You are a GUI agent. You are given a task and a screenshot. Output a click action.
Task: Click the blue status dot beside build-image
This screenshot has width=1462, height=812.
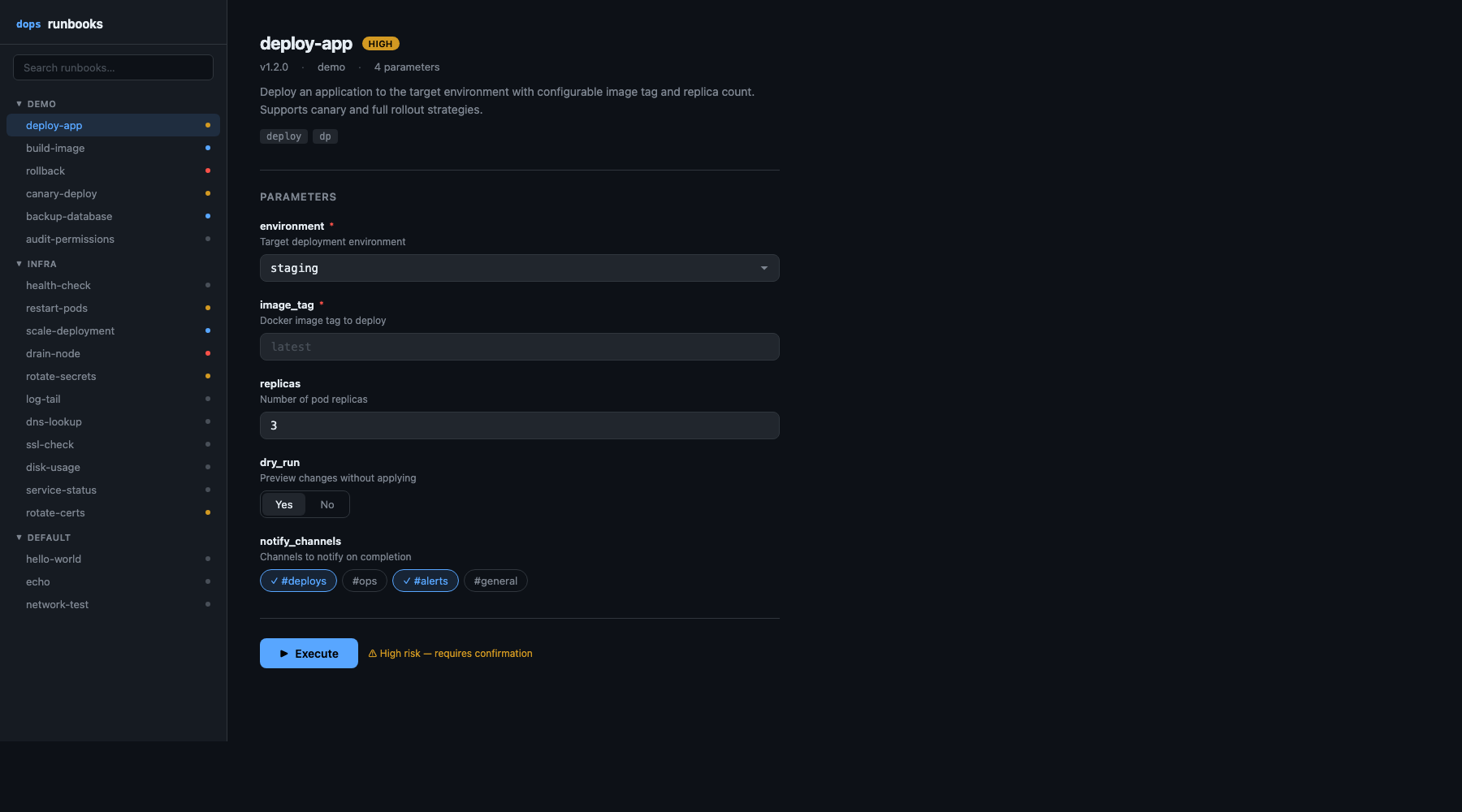208,148
